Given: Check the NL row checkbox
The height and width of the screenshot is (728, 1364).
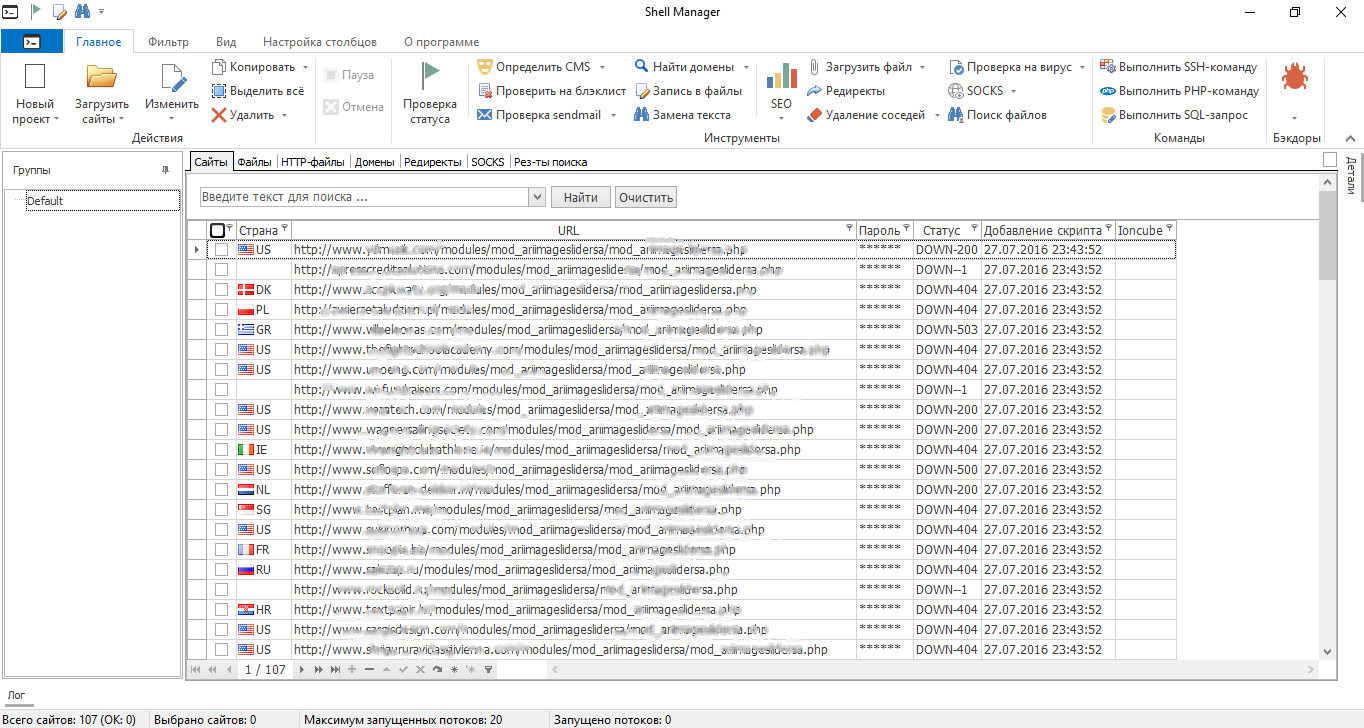Looking at the screenshot, I should (x=221, y=489).
